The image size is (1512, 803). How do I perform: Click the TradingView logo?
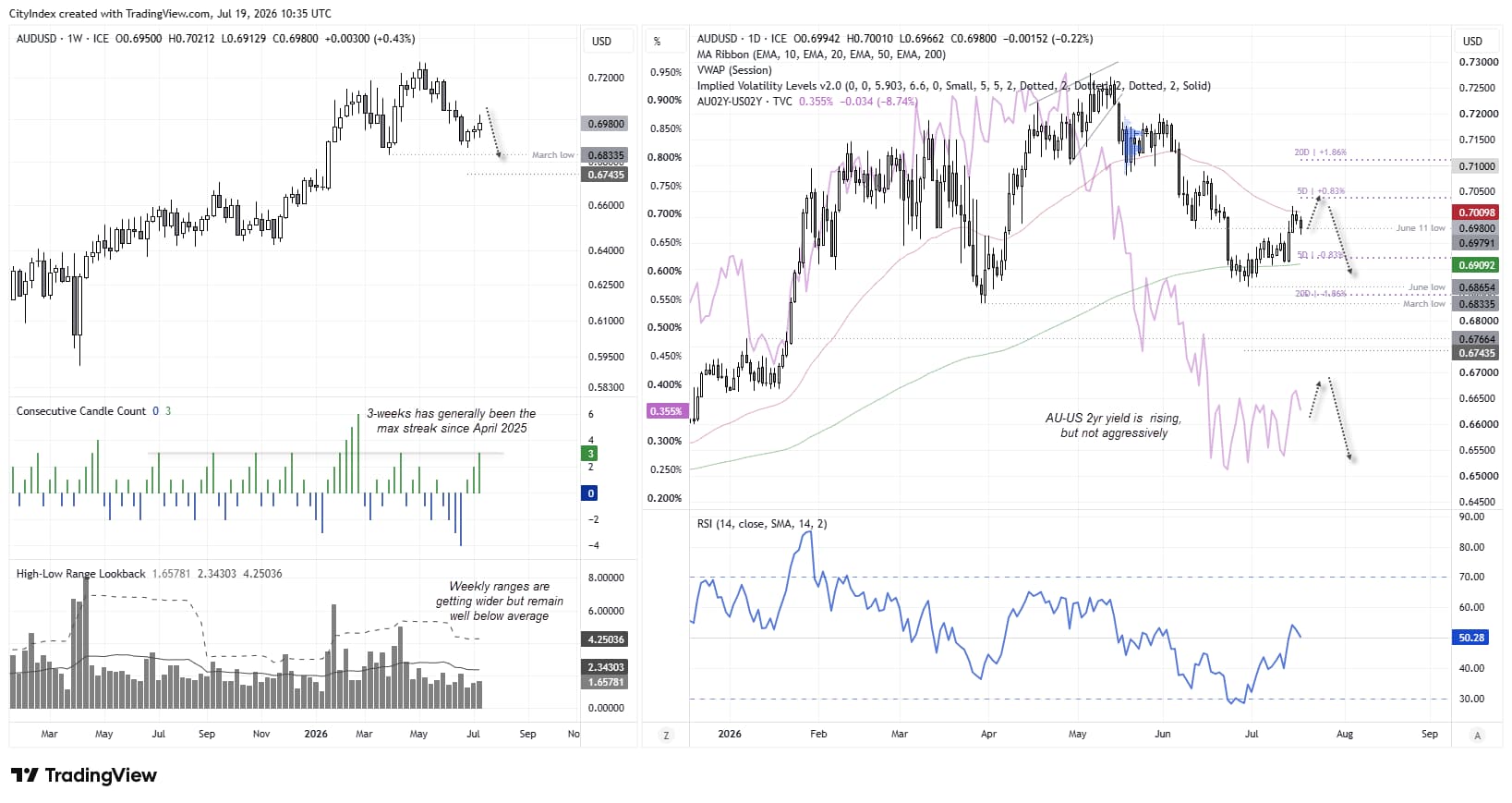pyautogui.click(x=84, y=775)
